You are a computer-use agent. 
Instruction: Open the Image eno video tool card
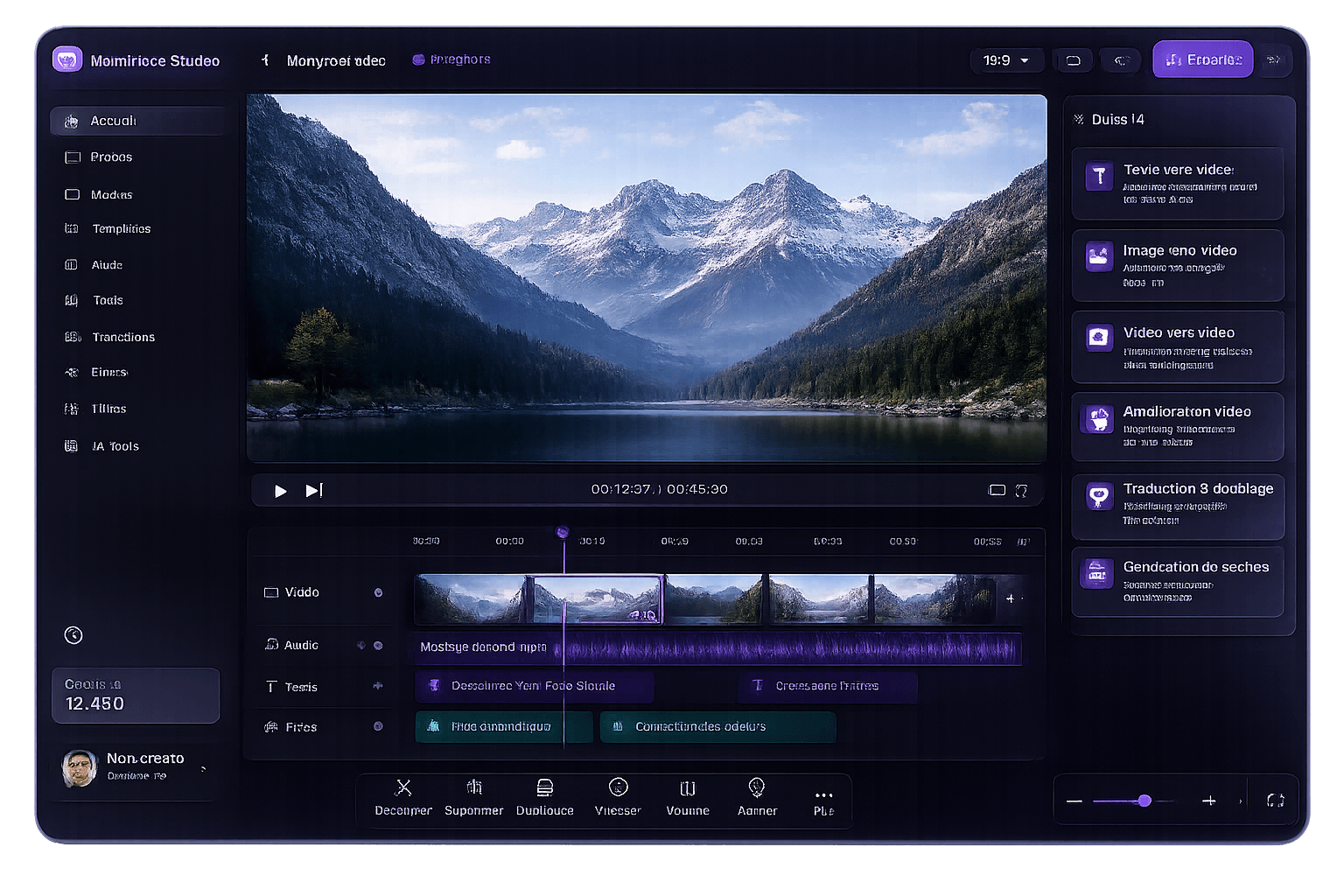1178,265
